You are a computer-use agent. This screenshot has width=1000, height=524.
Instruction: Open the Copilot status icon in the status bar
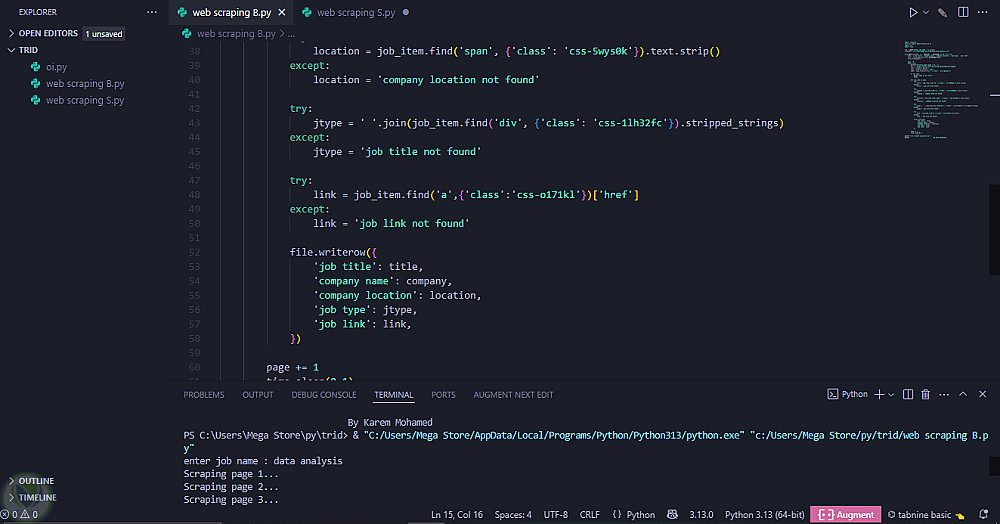point(672,515)
